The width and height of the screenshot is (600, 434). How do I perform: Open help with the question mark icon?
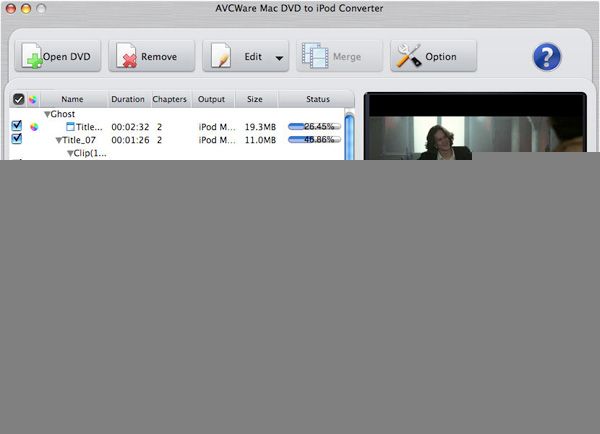click(x=547, y=57)
